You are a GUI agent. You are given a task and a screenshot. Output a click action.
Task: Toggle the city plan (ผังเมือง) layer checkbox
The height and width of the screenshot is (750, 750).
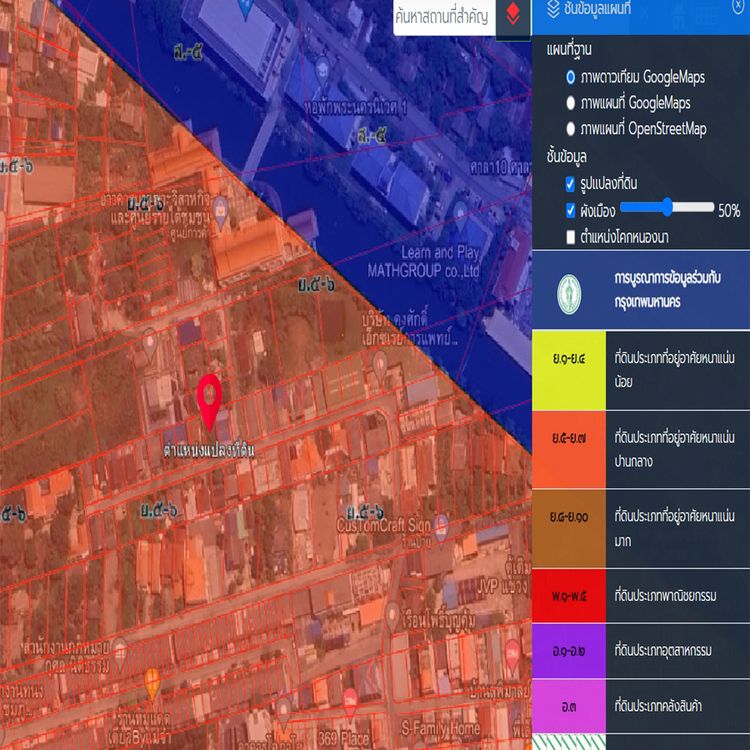570,209
